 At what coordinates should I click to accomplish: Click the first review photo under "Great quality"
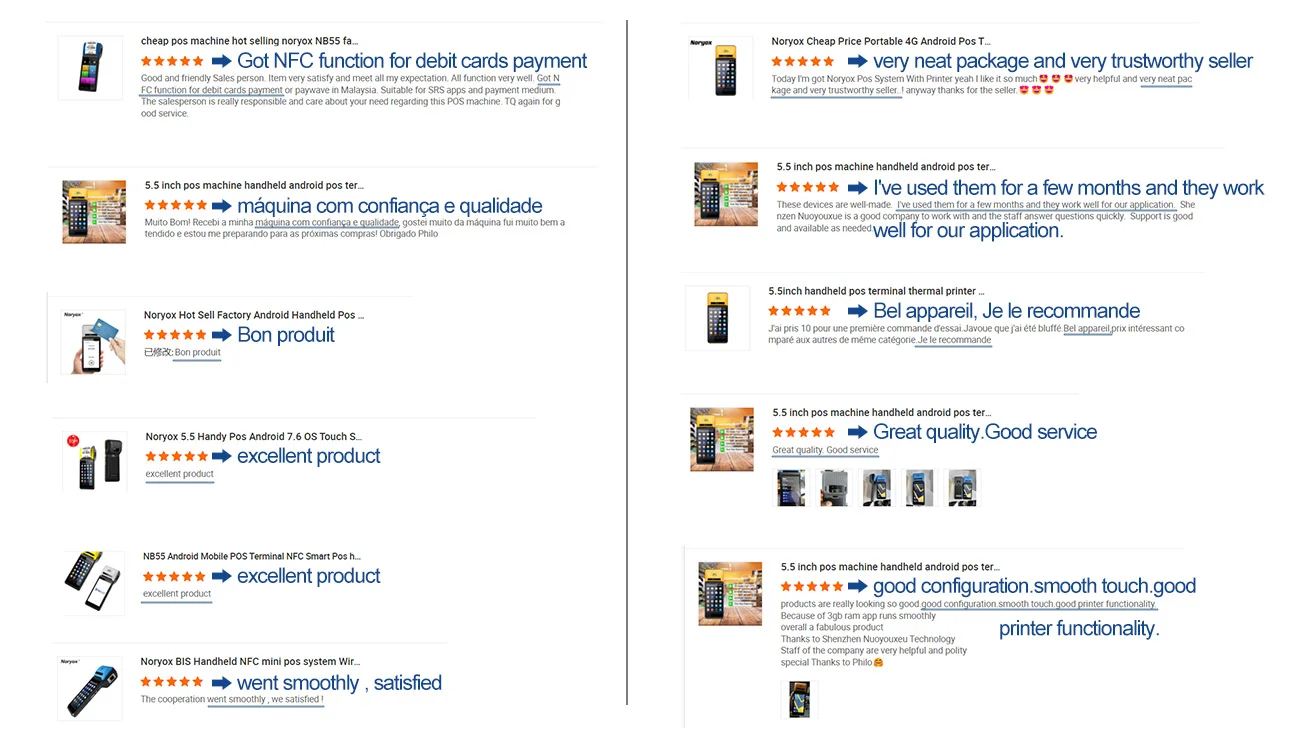pyautogui.click(x=791, y=488)
